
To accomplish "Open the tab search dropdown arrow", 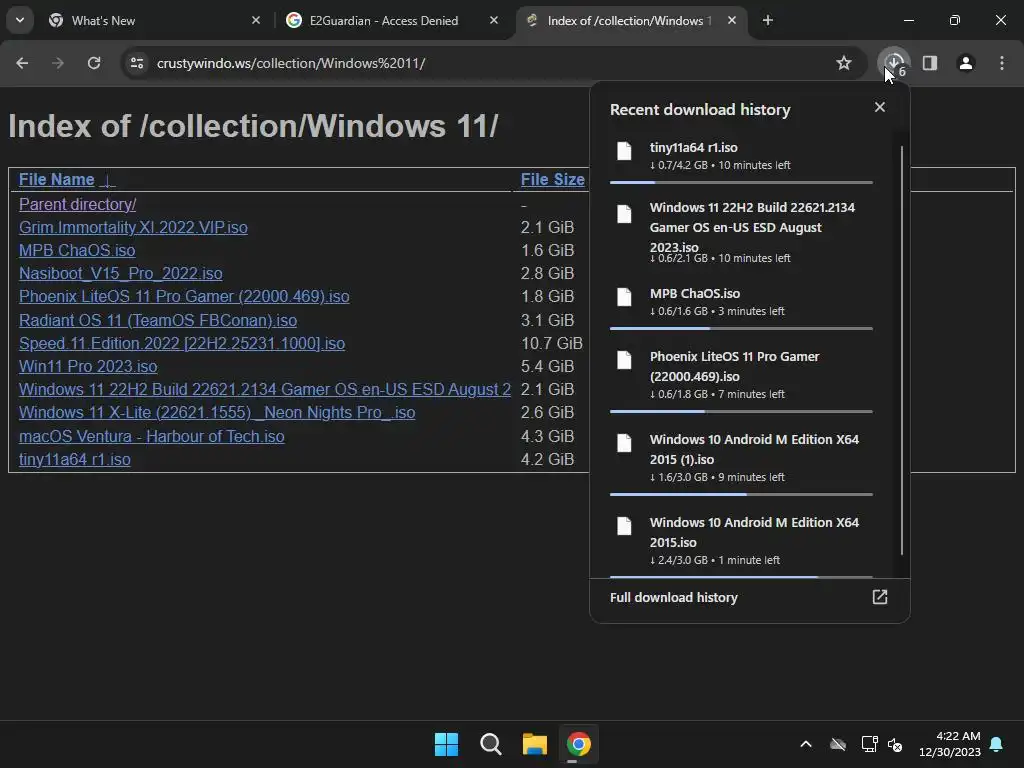I will pos(20,20).
